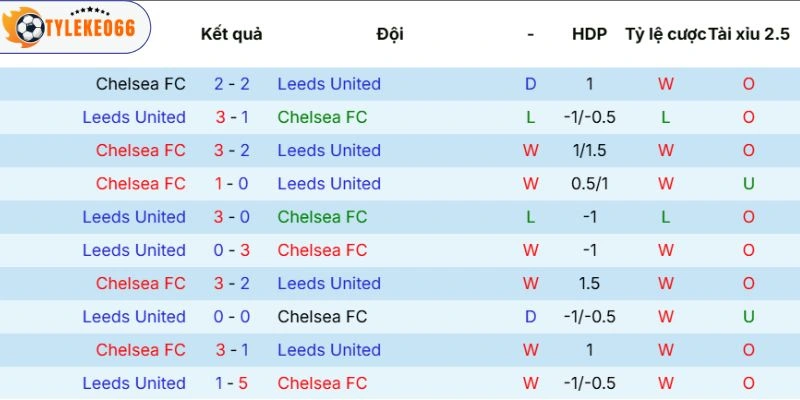Select the "Tài xỉu 2.5" column header
Viewport: 800px width, 400px height.
pyautogui.click(x=749, y=34)
